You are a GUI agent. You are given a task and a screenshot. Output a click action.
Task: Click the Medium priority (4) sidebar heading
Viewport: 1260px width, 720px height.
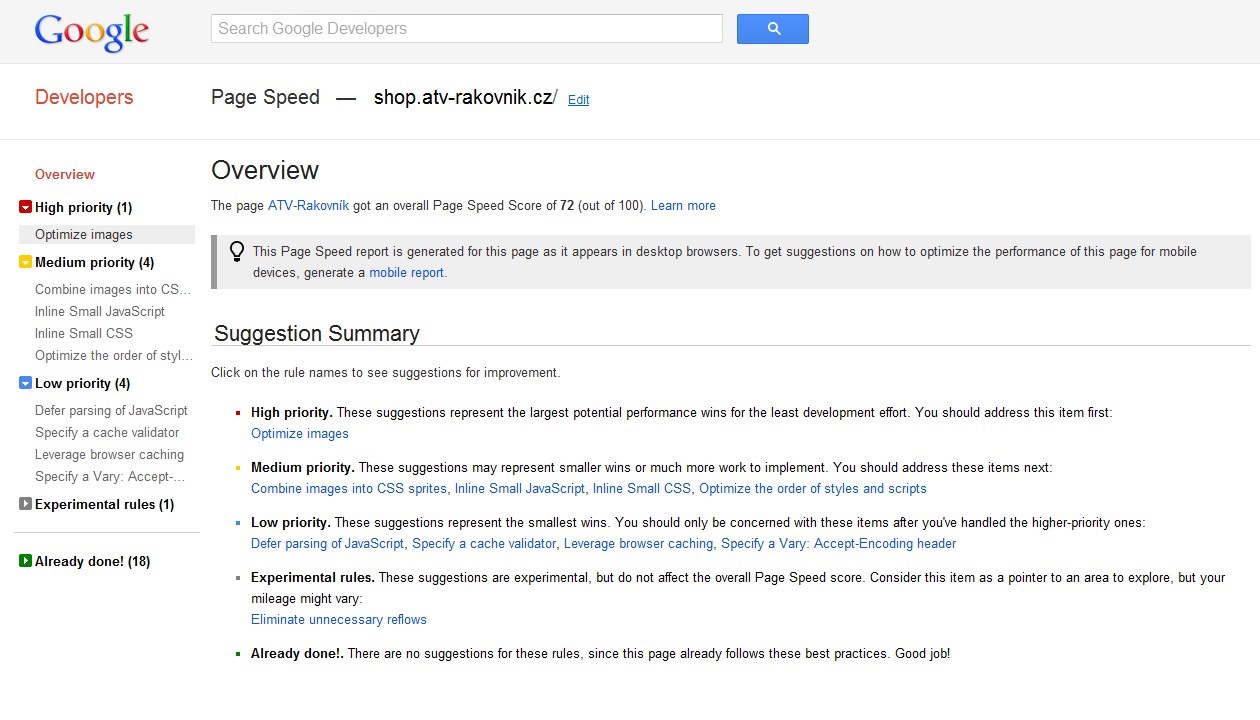(x=94, y=262)
